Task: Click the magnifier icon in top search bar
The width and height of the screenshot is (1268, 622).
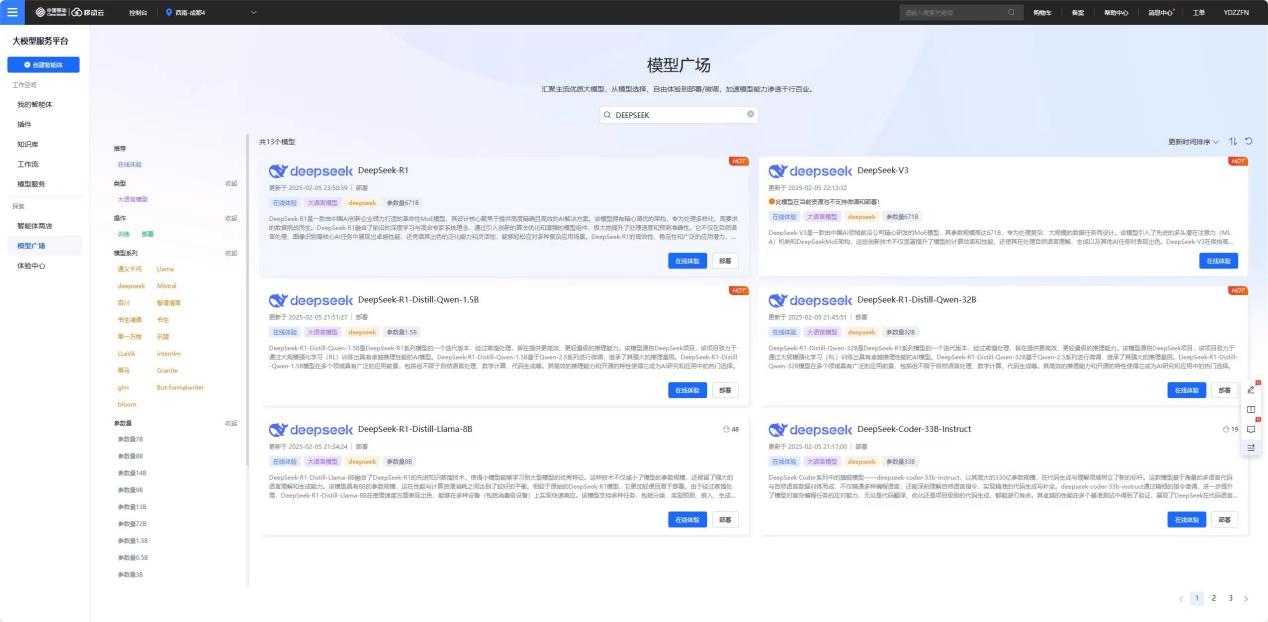Action: 1011,12
